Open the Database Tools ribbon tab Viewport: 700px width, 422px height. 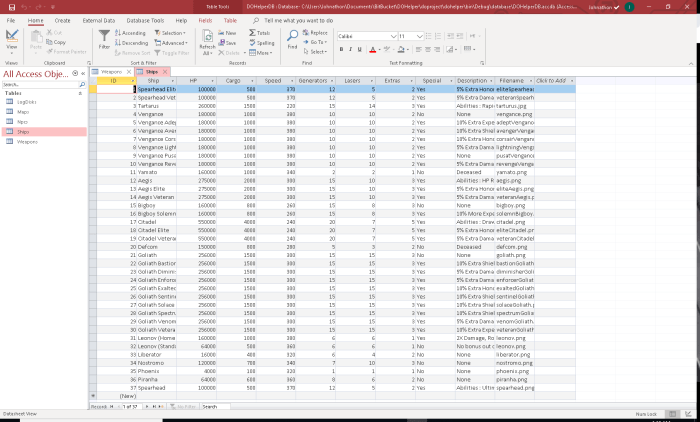click(x=146, y=20)
